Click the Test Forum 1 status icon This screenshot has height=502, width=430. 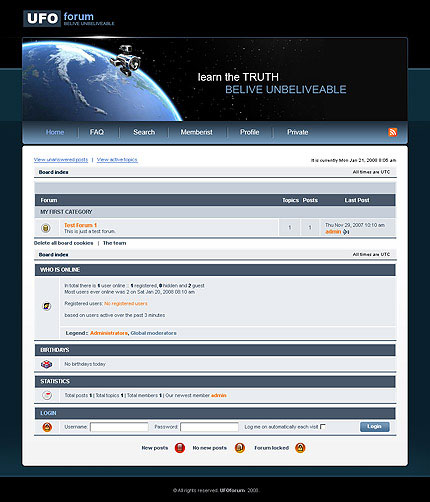pos(46,228)
